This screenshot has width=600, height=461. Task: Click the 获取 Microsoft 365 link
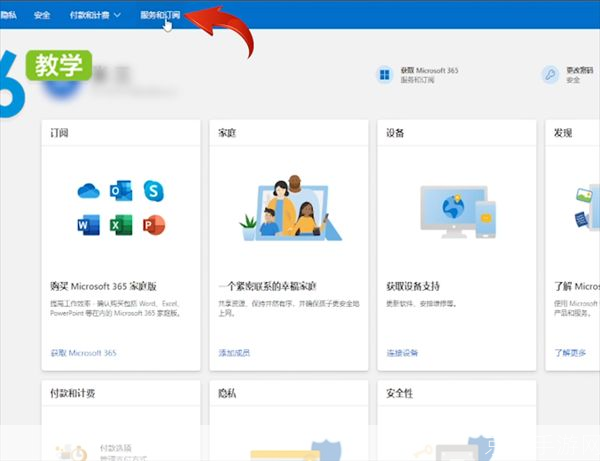pos(83,353)
